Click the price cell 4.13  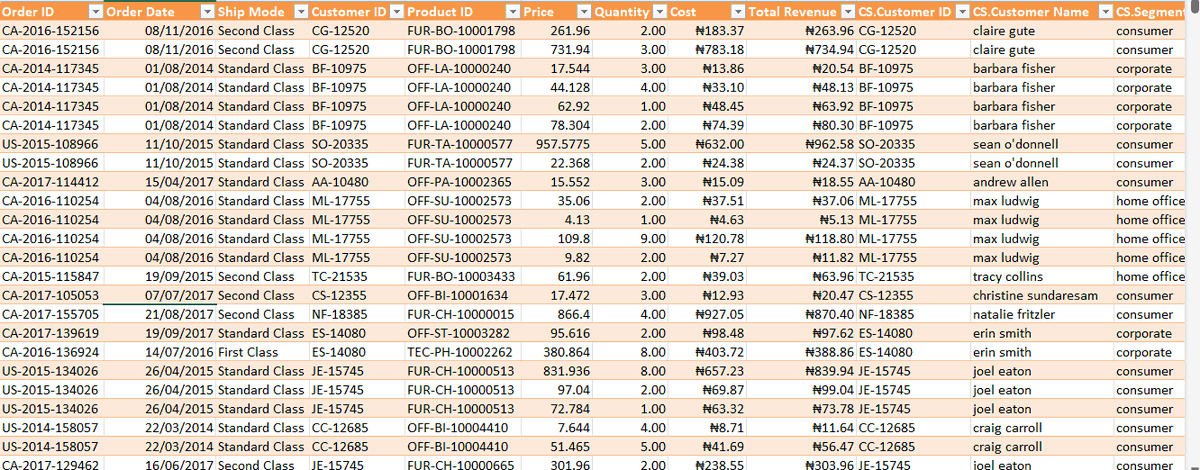tap(557, 219)
